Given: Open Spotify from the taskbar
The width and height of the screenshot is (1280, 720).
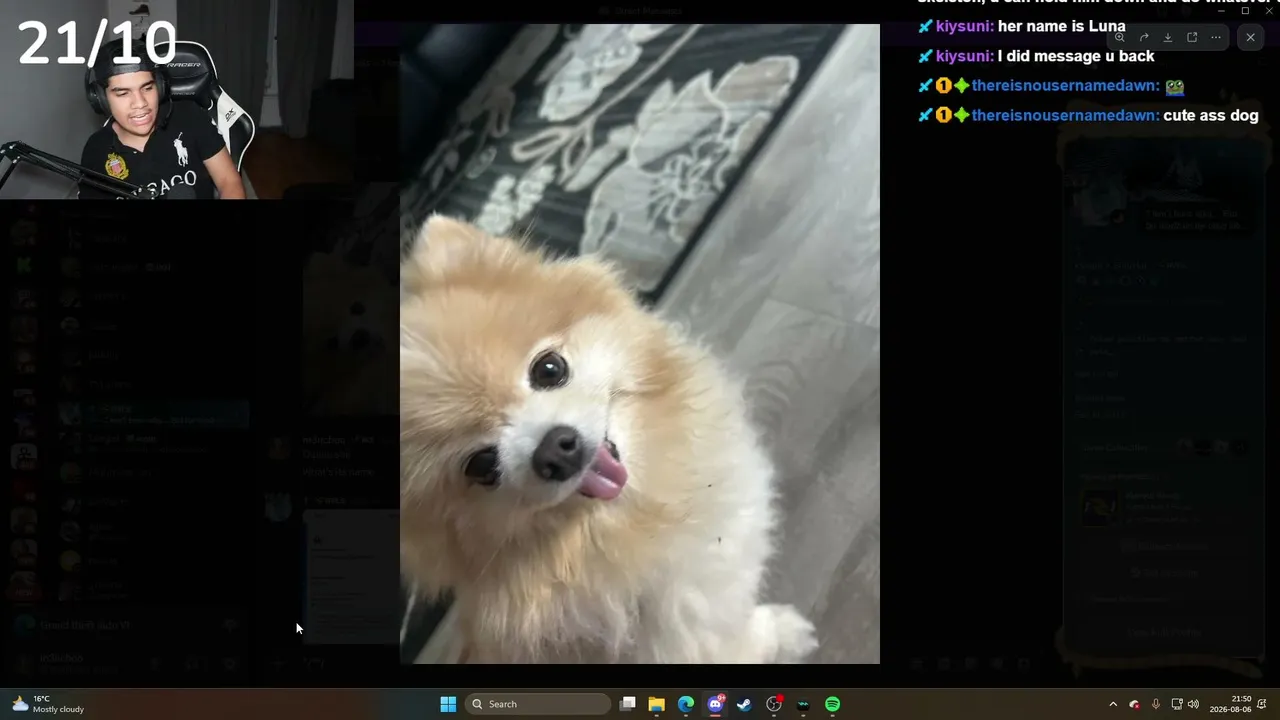Looking at the screenshot, I should pyautogui.click(x=833, y=704).
